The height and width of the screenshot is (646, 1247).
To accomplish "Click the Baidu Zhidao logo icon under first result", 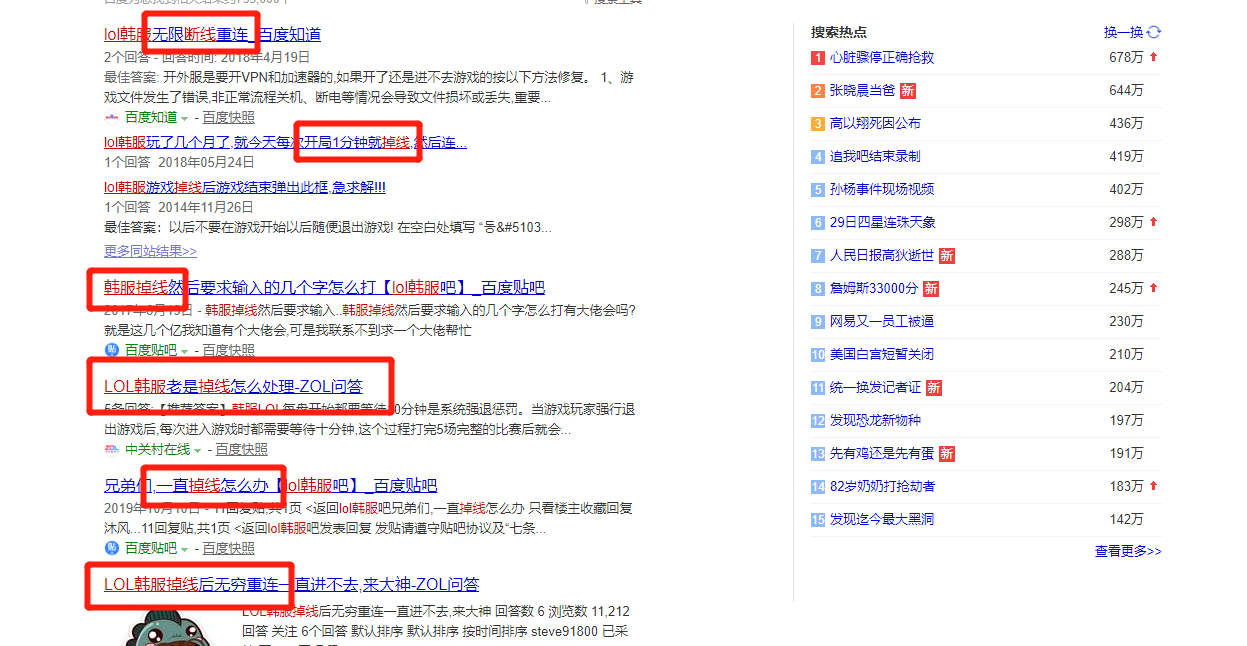I will (x=112, y=118).
